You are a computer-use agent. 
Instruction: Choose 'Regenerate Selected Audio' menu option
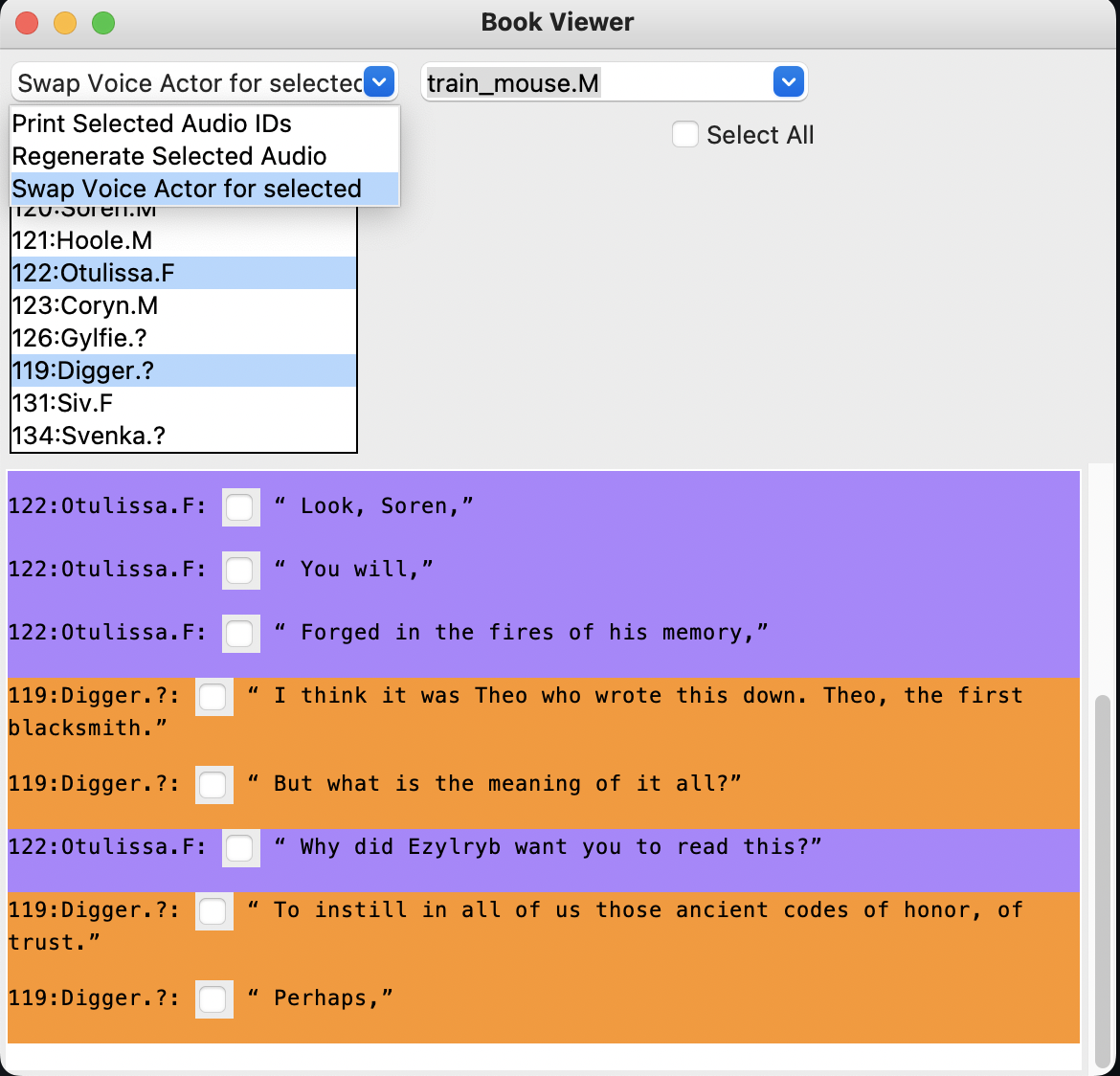coord(169,156)
